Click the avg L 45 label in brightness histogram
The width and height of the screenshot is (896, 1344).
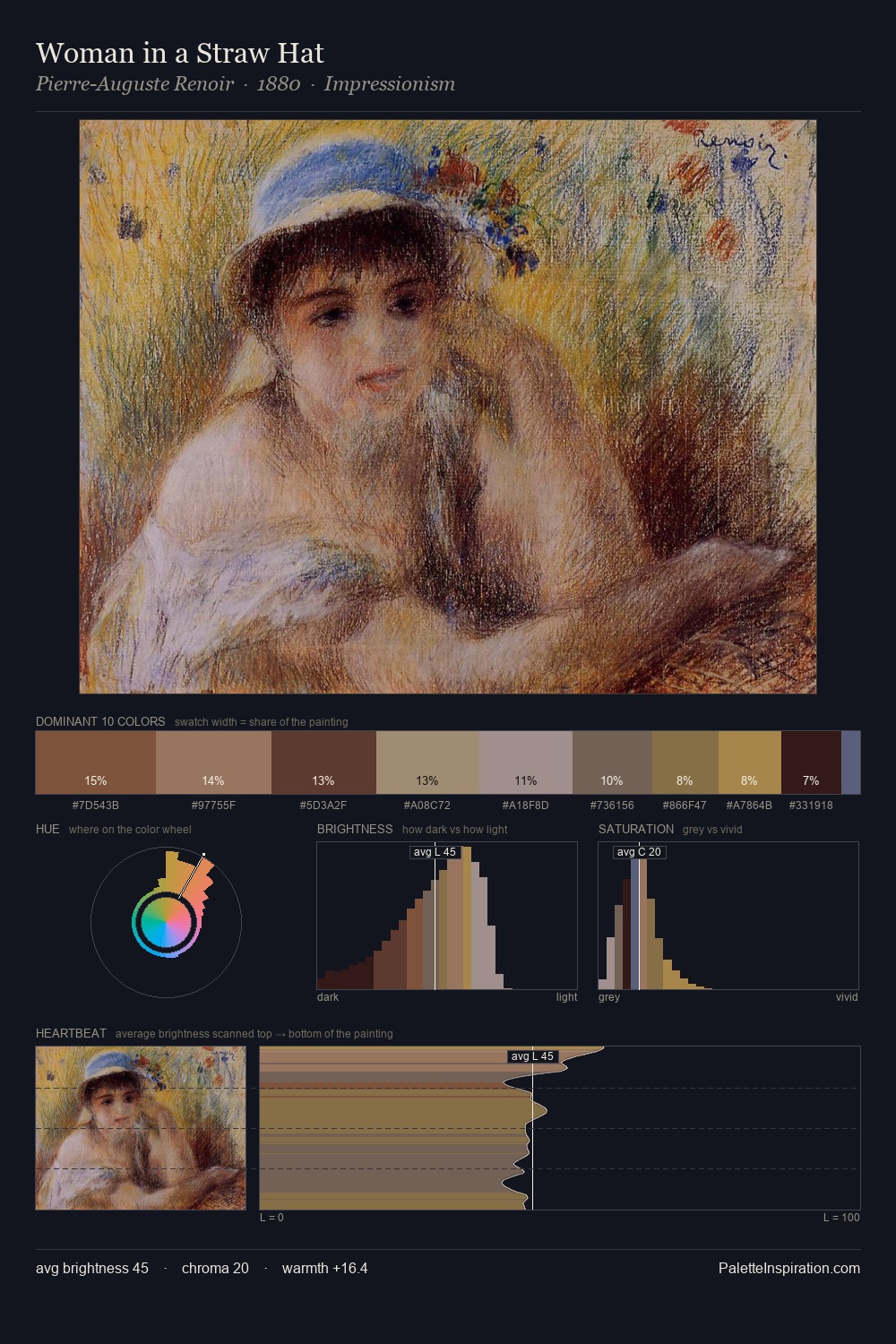[435, 852]
